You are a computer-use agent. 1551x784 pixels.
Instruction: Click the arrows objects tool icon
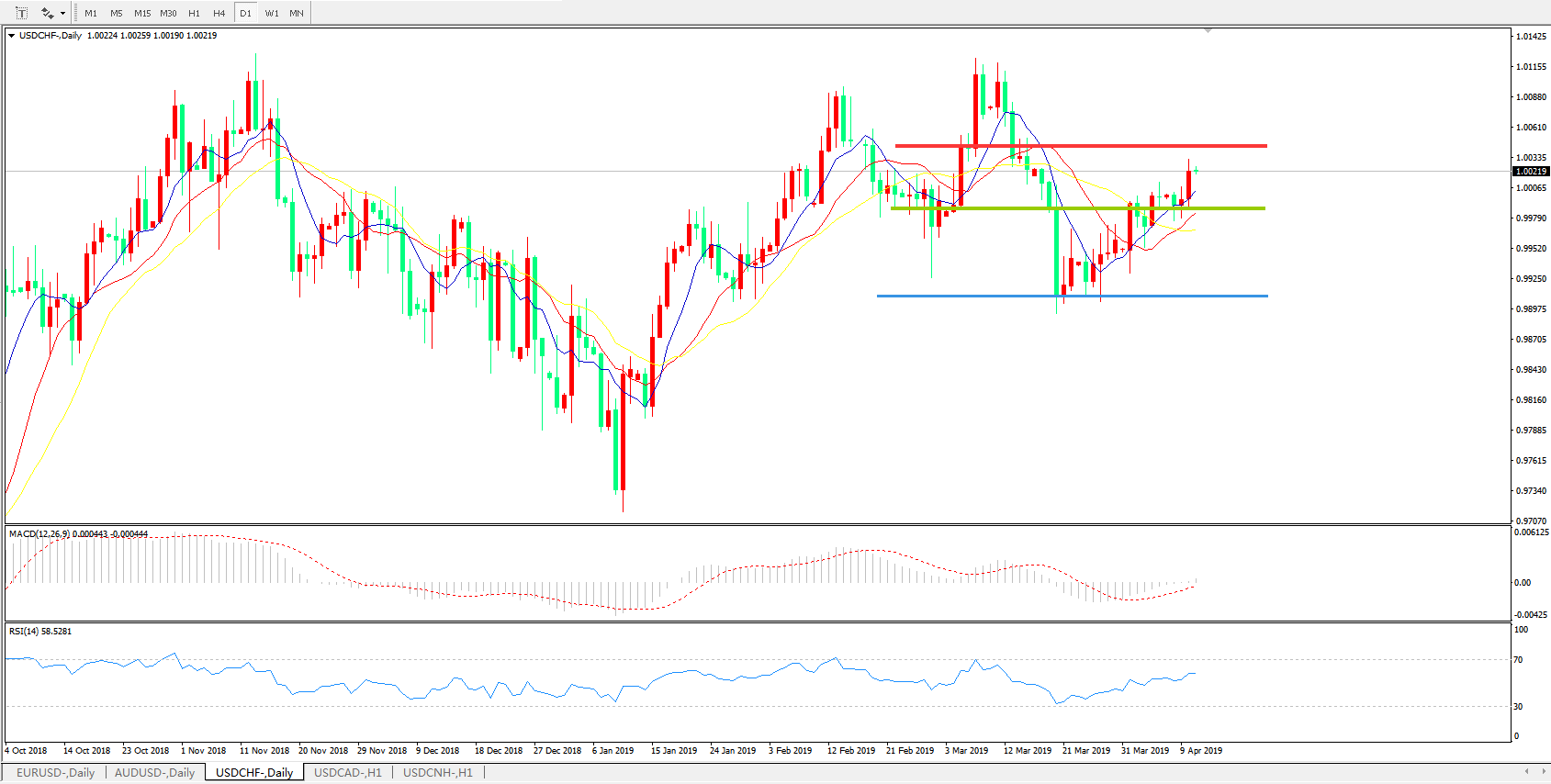click(46, 13)
